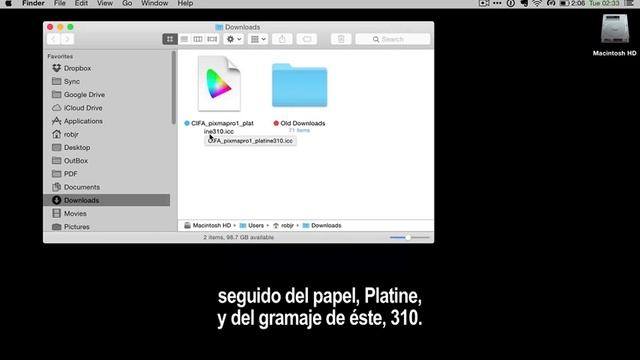Viewport: 640px width, 360px height.
Task: Go forward with the Forward arrow
Action: [x=67, y=39]
